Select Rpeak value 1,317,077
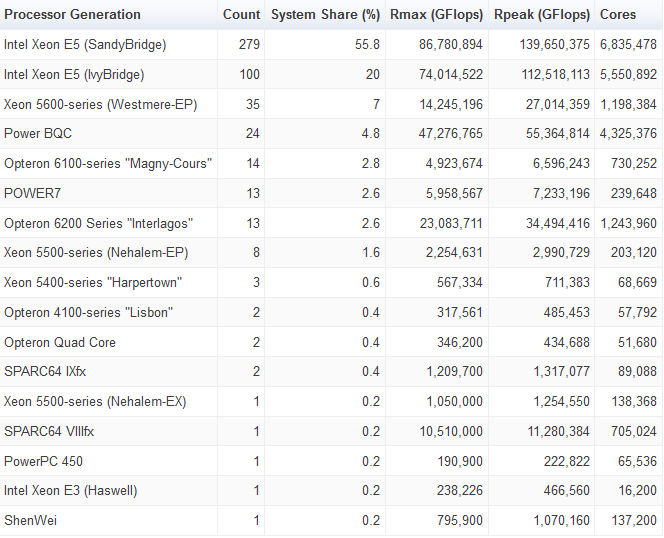 click(x=562, y=372)
